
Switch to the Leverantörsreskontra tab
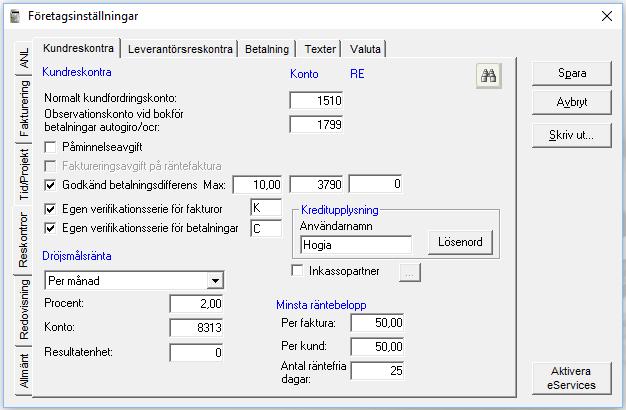180,49
